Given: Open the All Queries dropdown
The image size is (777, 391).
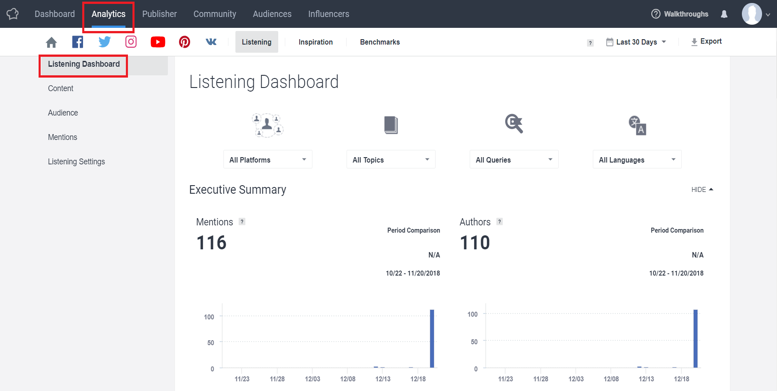Looking at the screenshot, I should point(514,160).
